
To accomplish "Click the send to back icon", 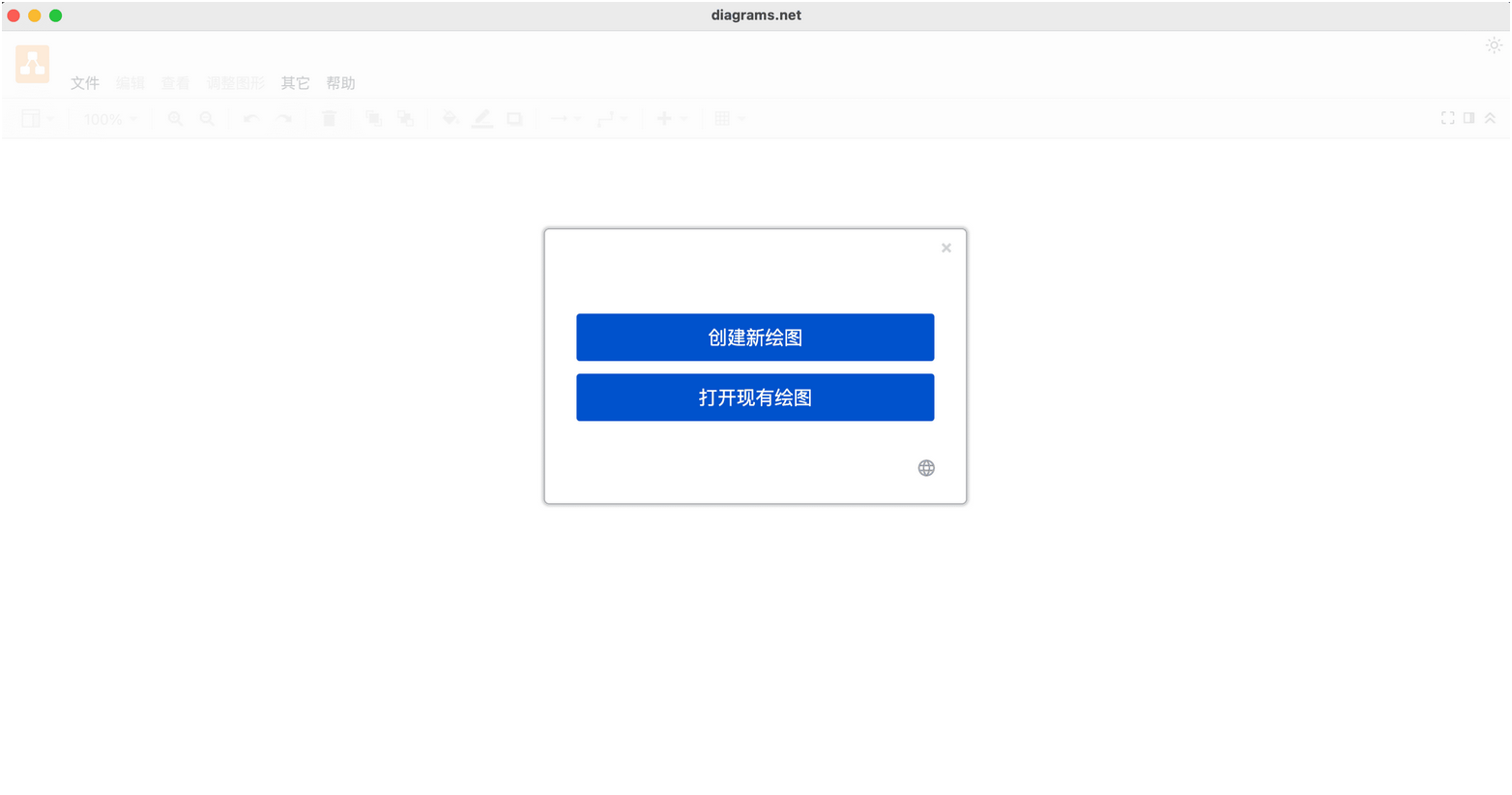I will 406,119.
